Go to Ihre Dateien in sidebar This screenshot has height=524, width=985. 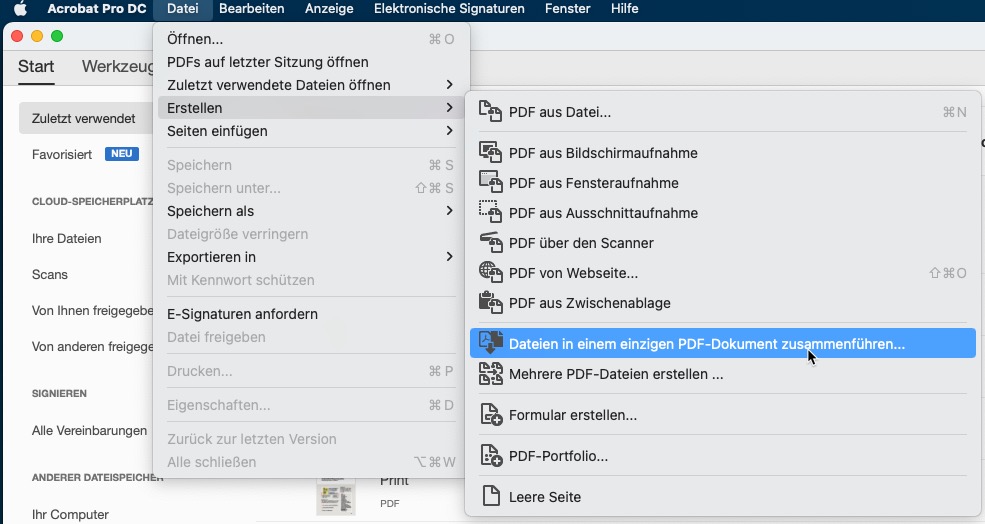click(x=67, y=239)
